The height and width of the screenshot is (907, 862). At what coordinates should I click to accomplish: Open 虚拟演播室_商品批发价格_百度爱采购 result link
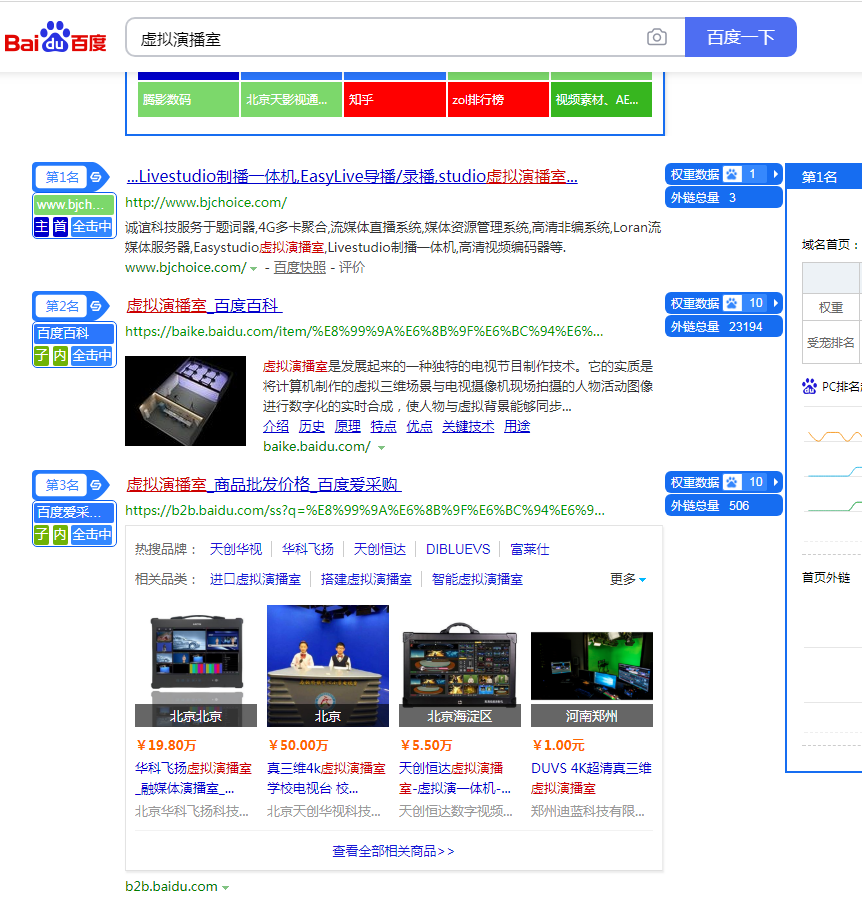263,484
